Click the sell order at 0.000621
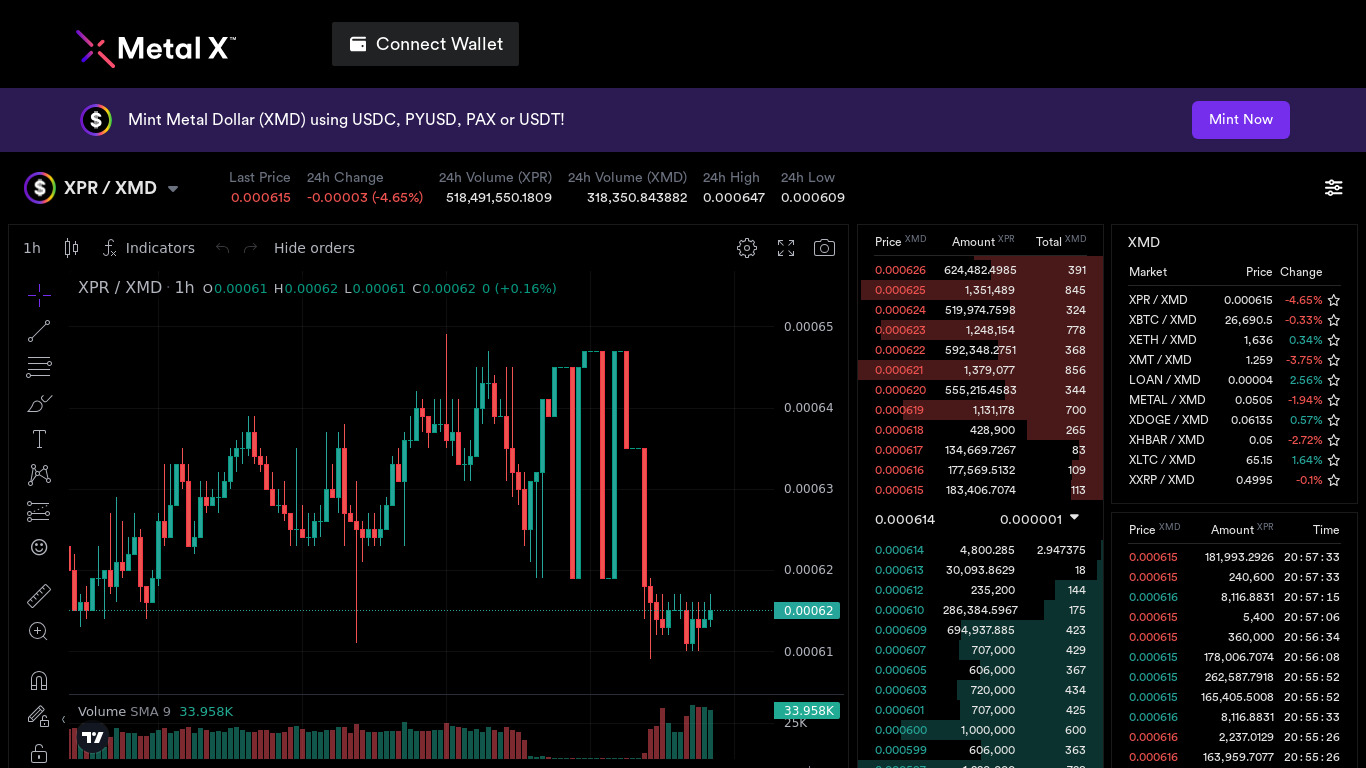 980,370
